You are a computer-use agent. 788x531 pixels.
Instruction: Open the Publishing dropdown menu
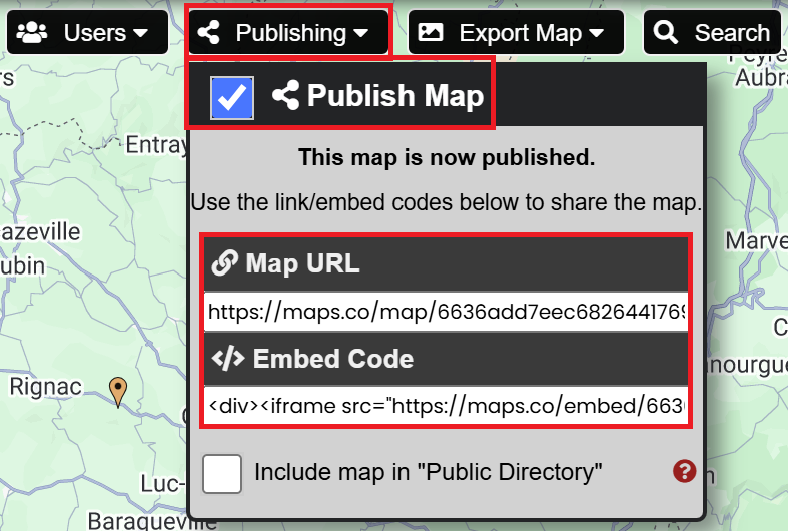pyautogui.click(x=288, y=32)
